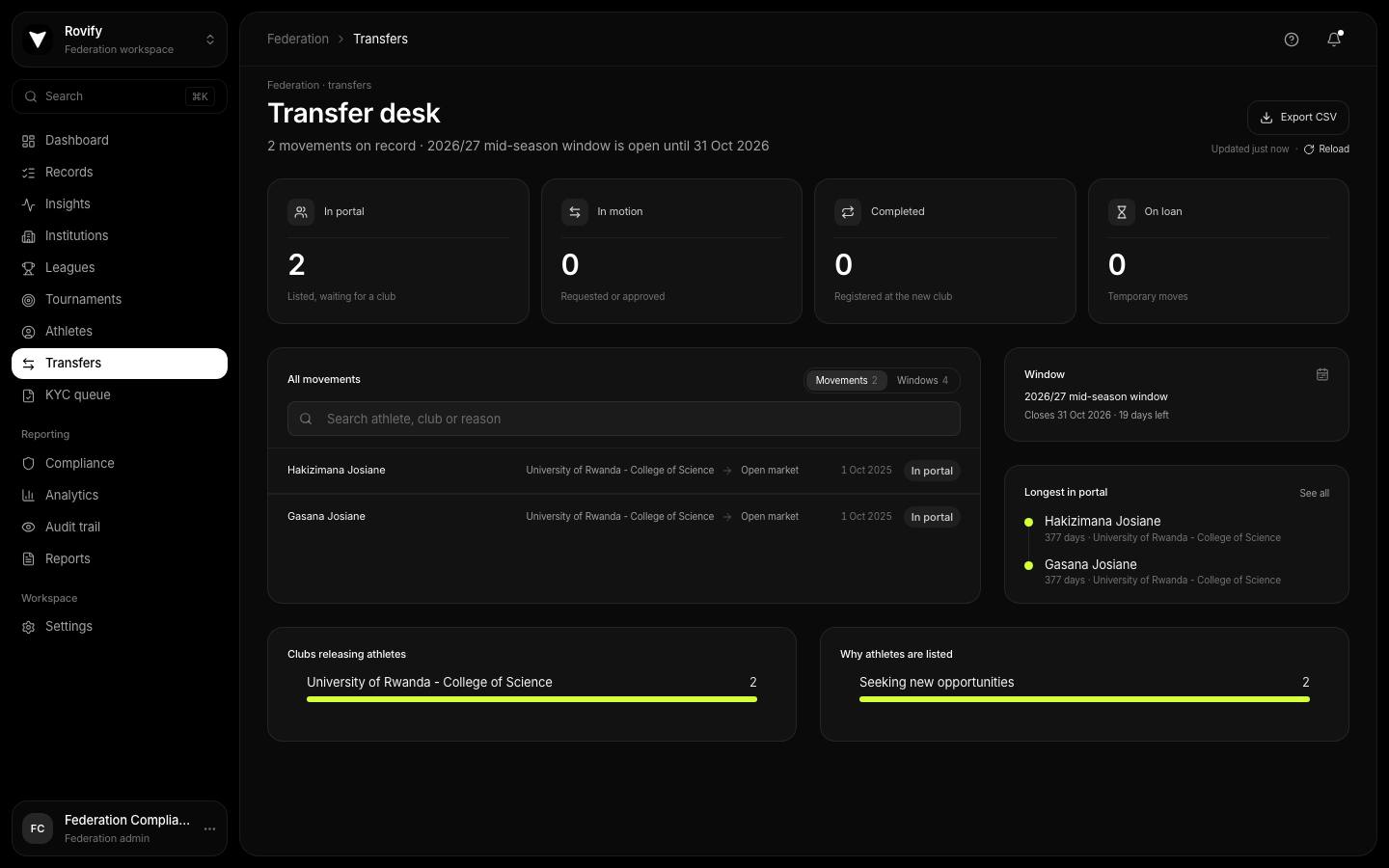Focus the sidebar Search field
Viewport: 1389px width, 868px height.
click(x=120, y=96)
